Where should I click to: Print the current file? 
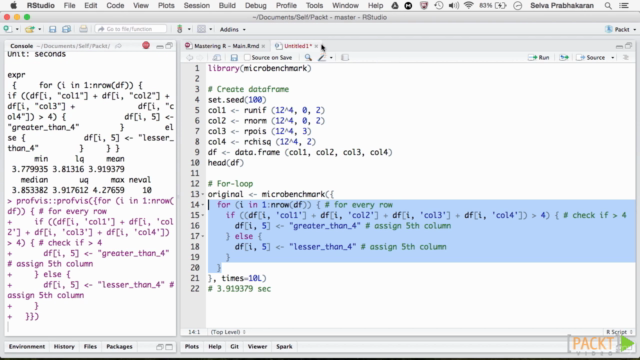pyautogui.click(x=83, y=29)
